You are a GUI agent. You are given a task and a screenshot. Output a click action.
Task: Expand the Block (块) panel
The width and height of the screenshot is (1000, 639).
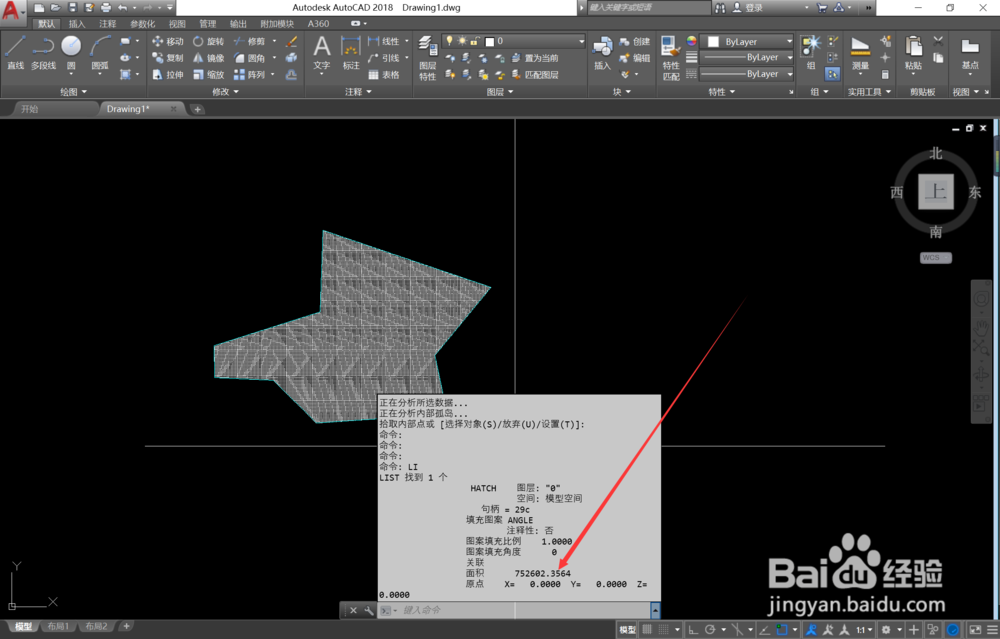point(621,92)
